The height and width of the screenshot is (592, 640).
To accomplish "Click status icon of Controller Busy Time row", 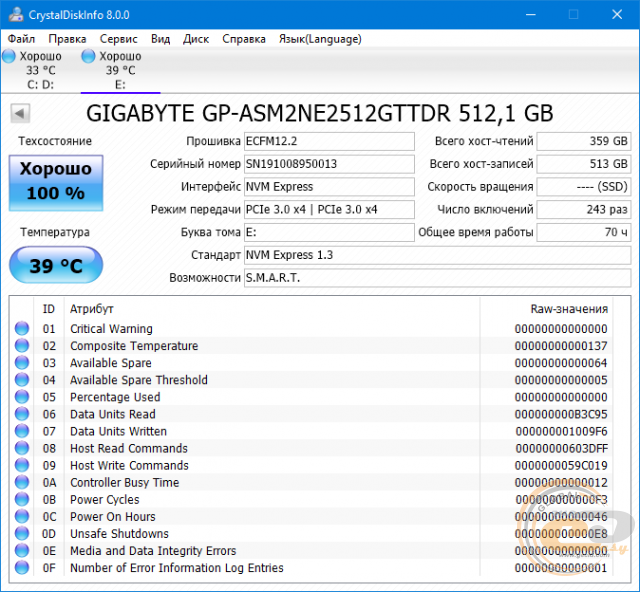I will [22, 482].
